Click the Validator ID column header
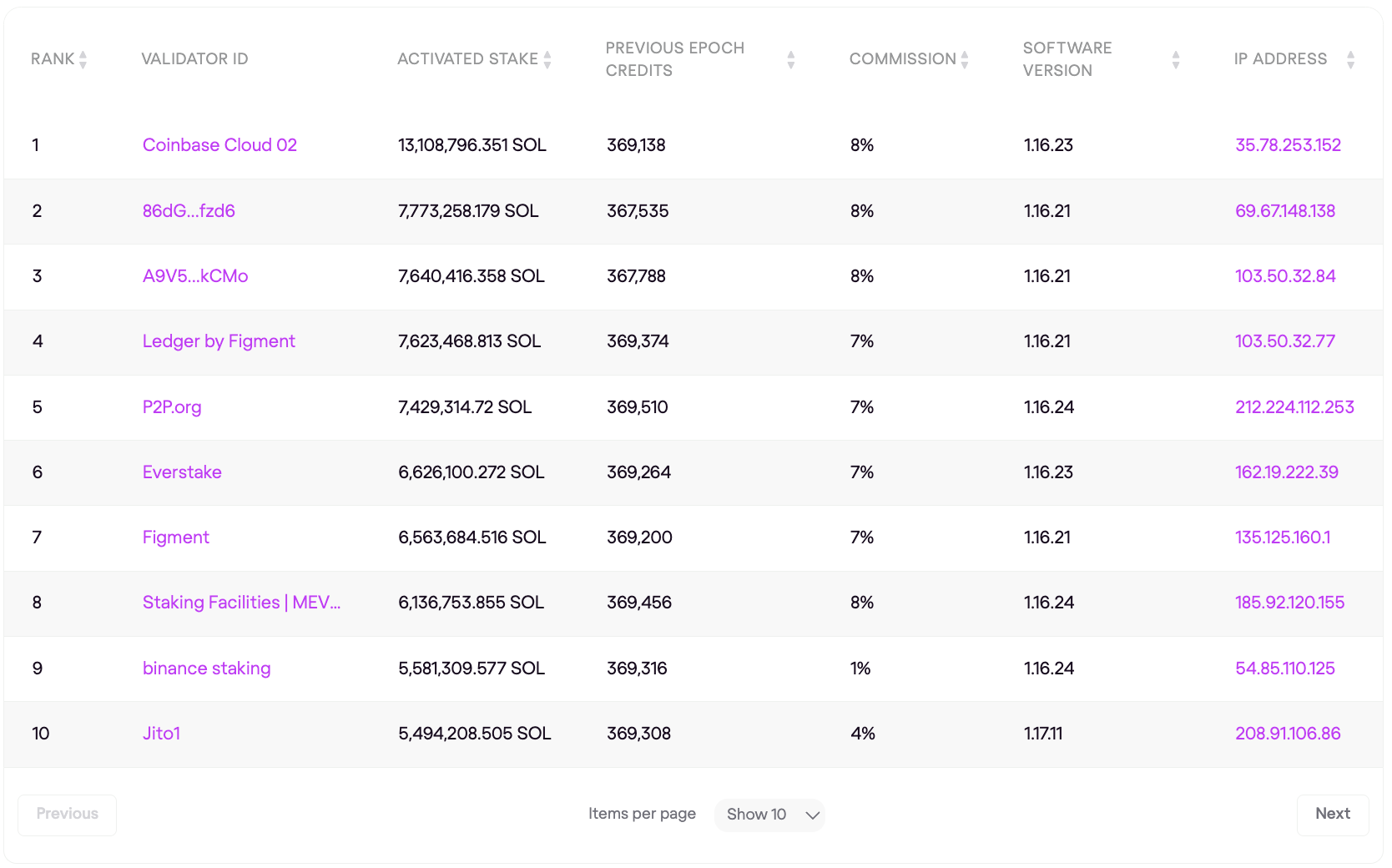Viewport: 1392px width, 868px height. (194, 59)
